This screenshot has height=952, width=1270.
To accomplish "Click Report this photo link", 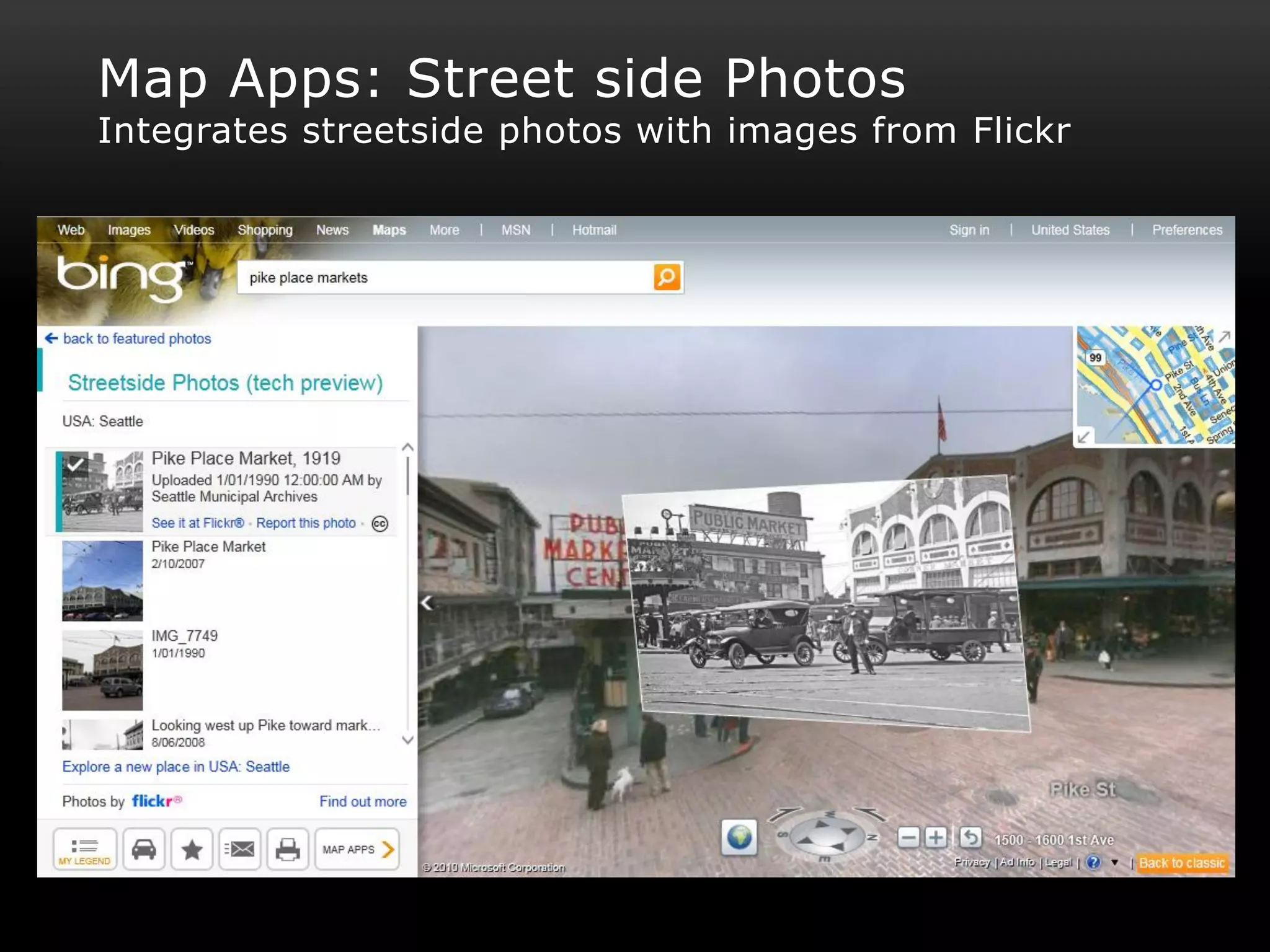I will click(x=306, y=523).
